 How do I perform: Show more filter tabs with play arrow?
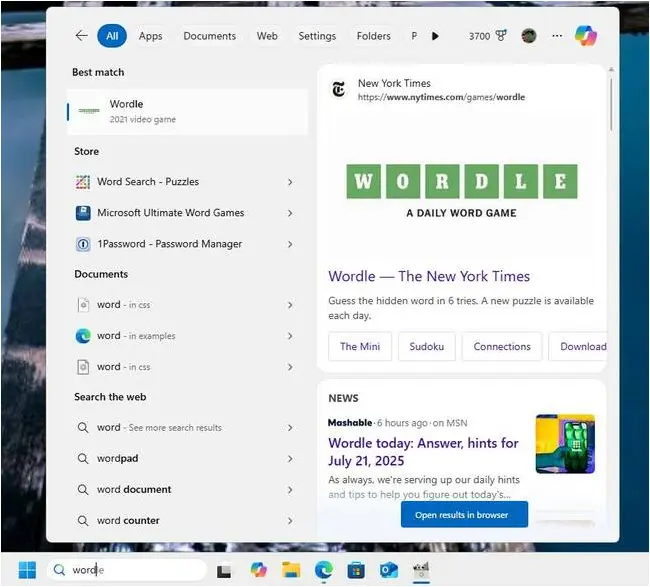coord(435,36)
